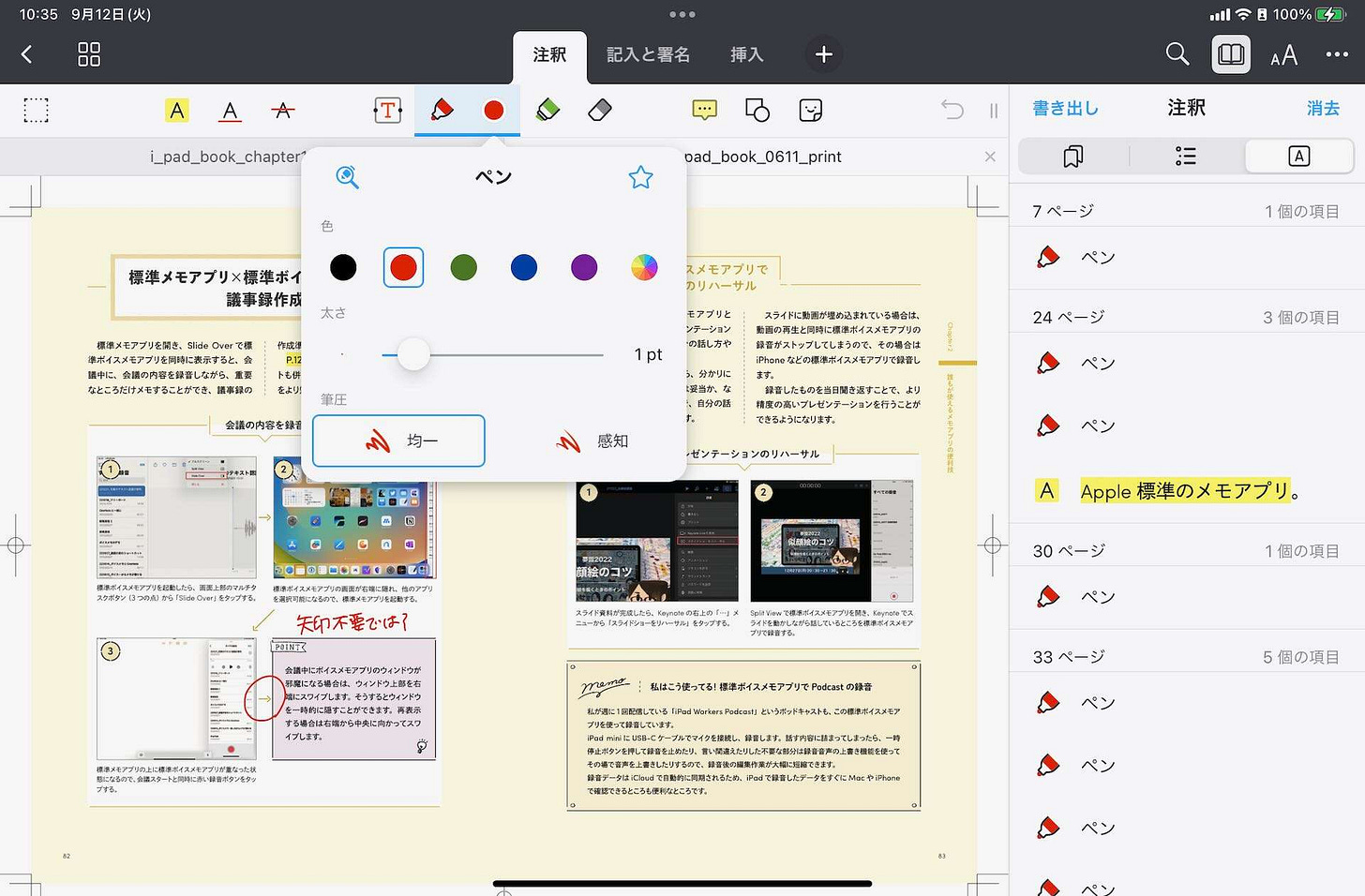Open the comment note tool

(x=703, y=110)
